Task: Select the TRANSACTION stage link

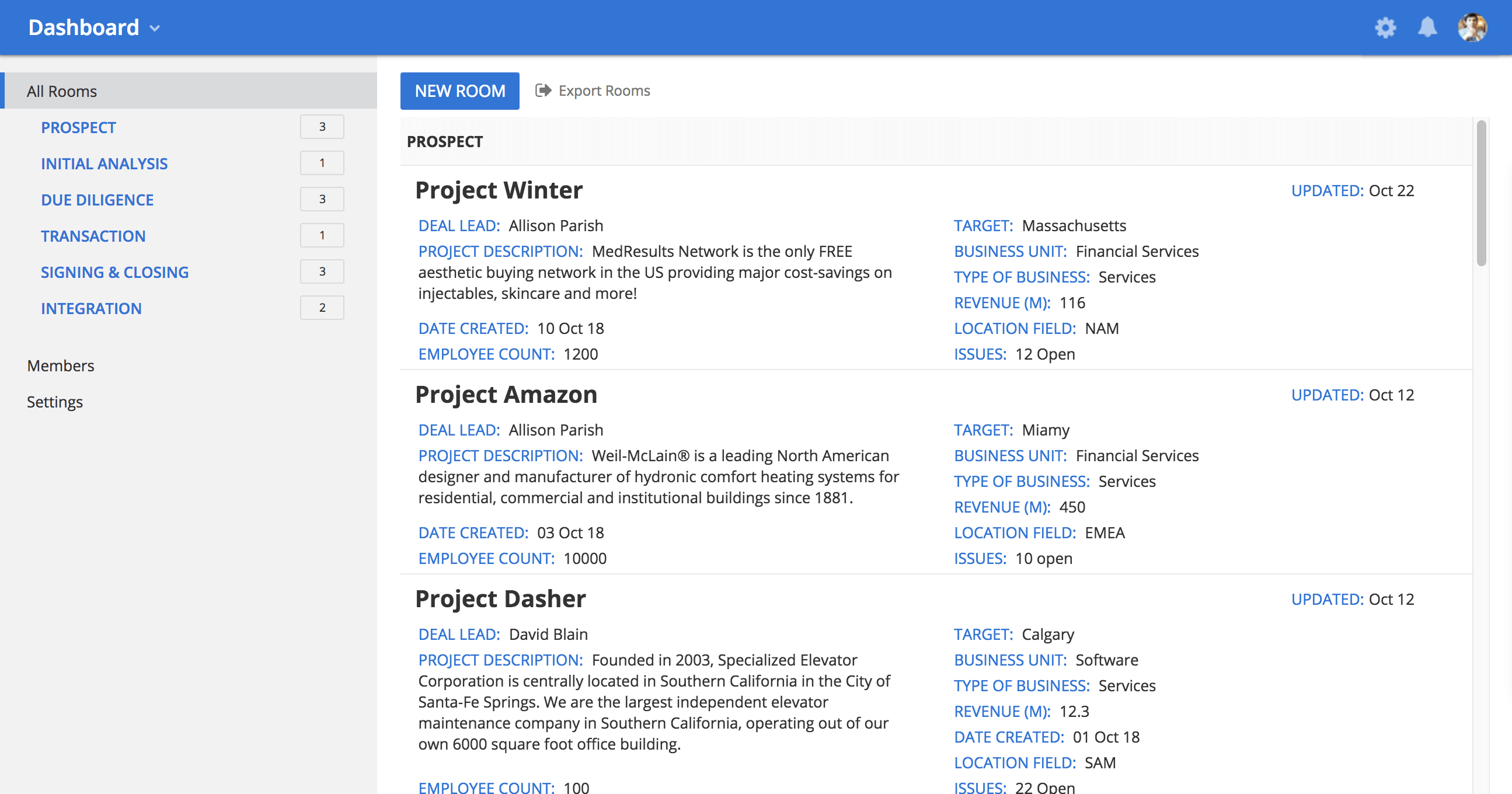Action: [93, 236]
